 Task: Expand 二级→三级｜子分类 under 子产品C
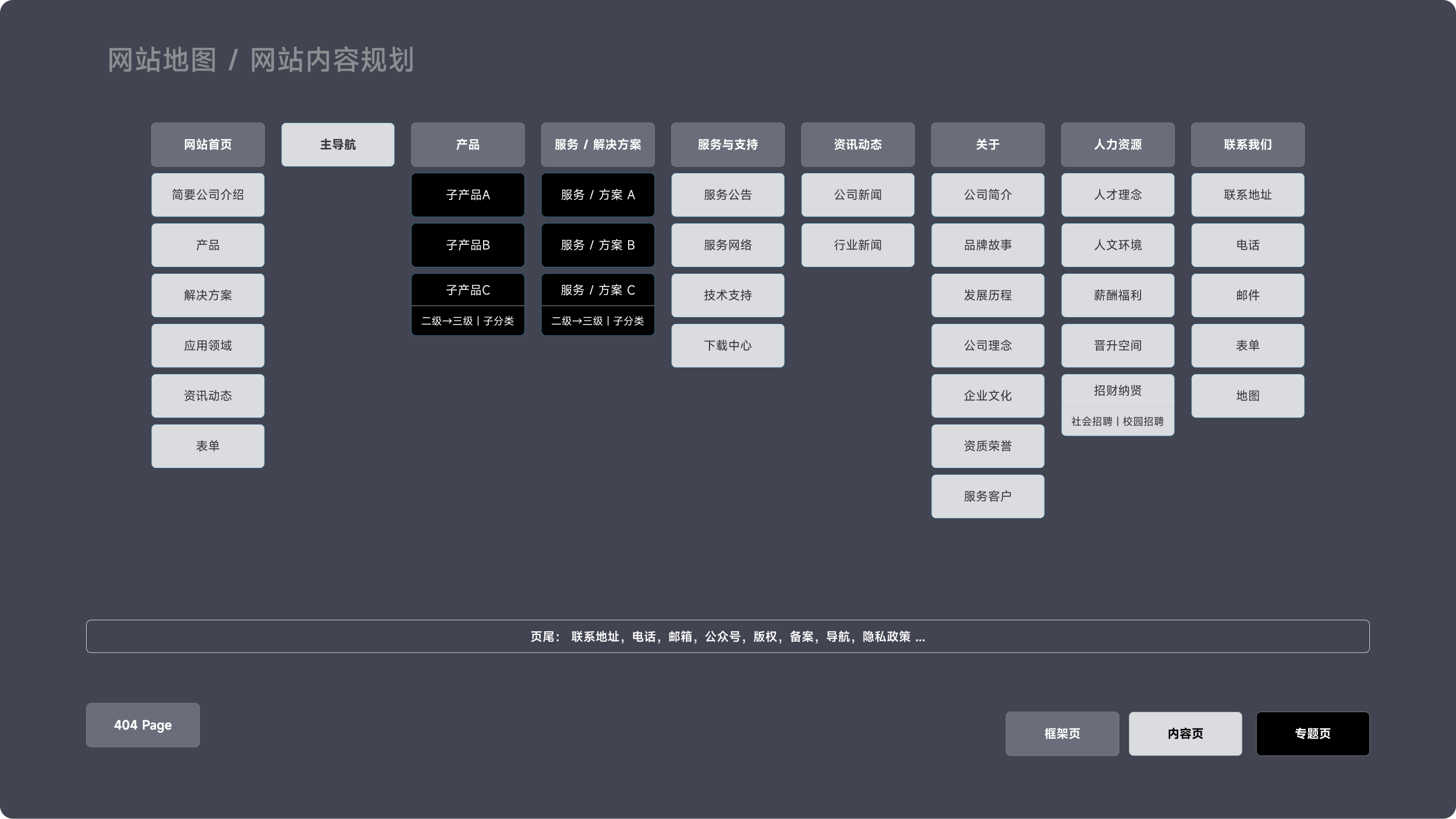467,321
